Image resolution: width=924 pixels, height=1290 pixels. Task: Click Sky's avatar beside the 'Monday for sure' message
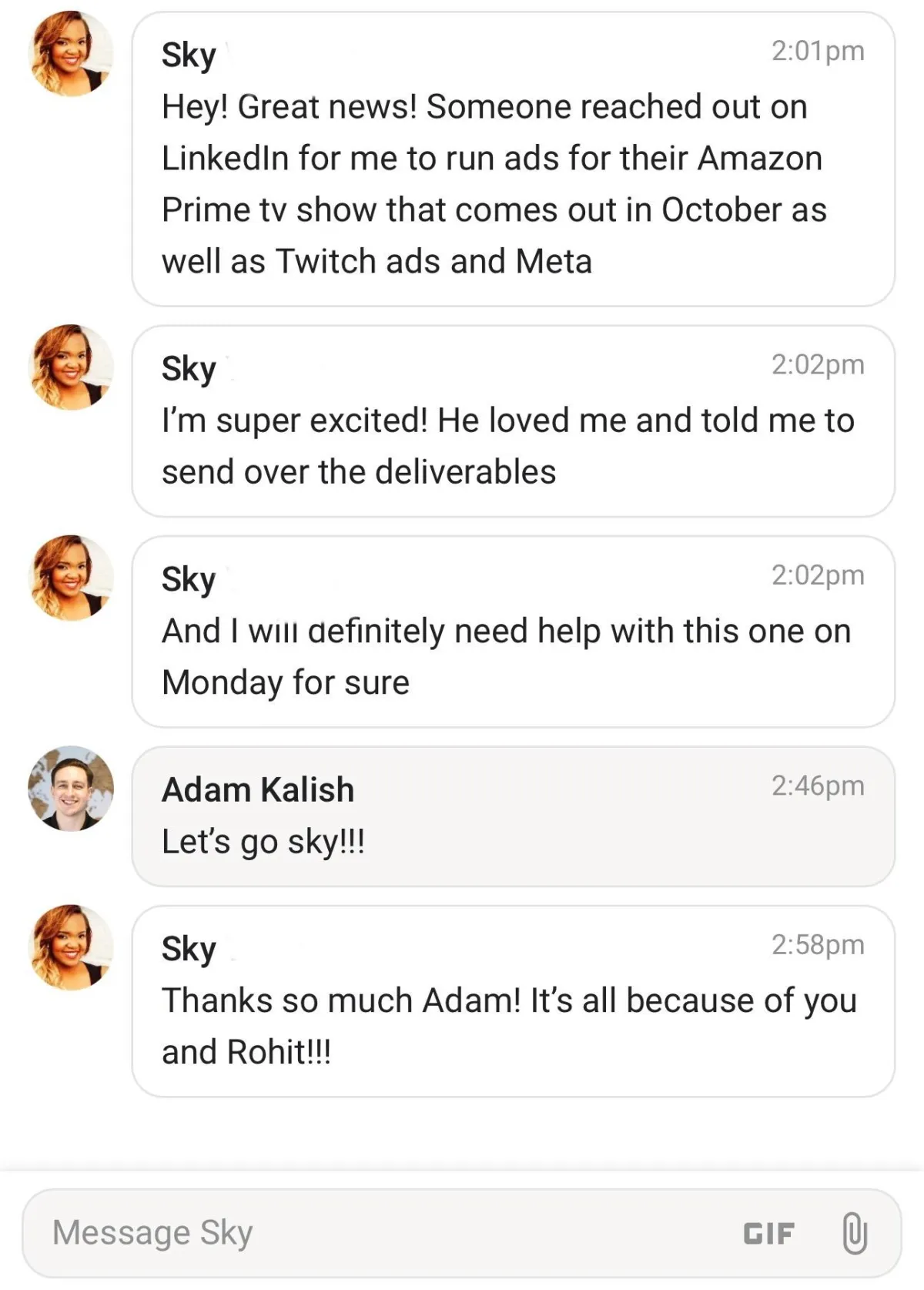71,578
